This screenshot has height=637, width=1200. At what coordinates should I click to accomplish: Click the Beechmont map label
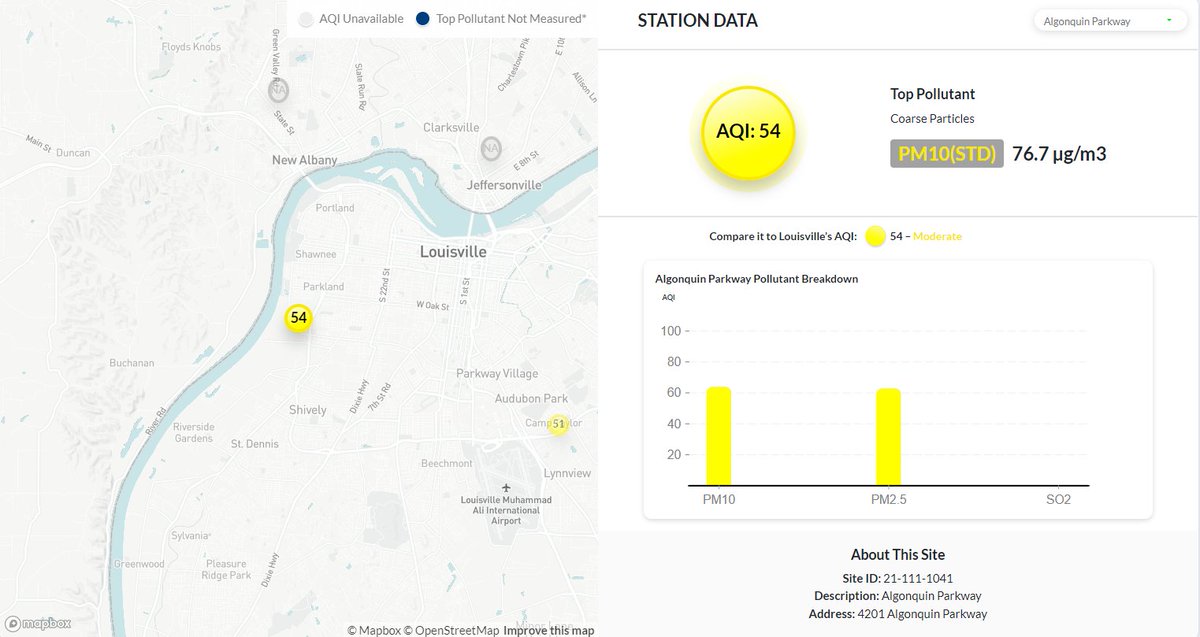click(447, 464)
